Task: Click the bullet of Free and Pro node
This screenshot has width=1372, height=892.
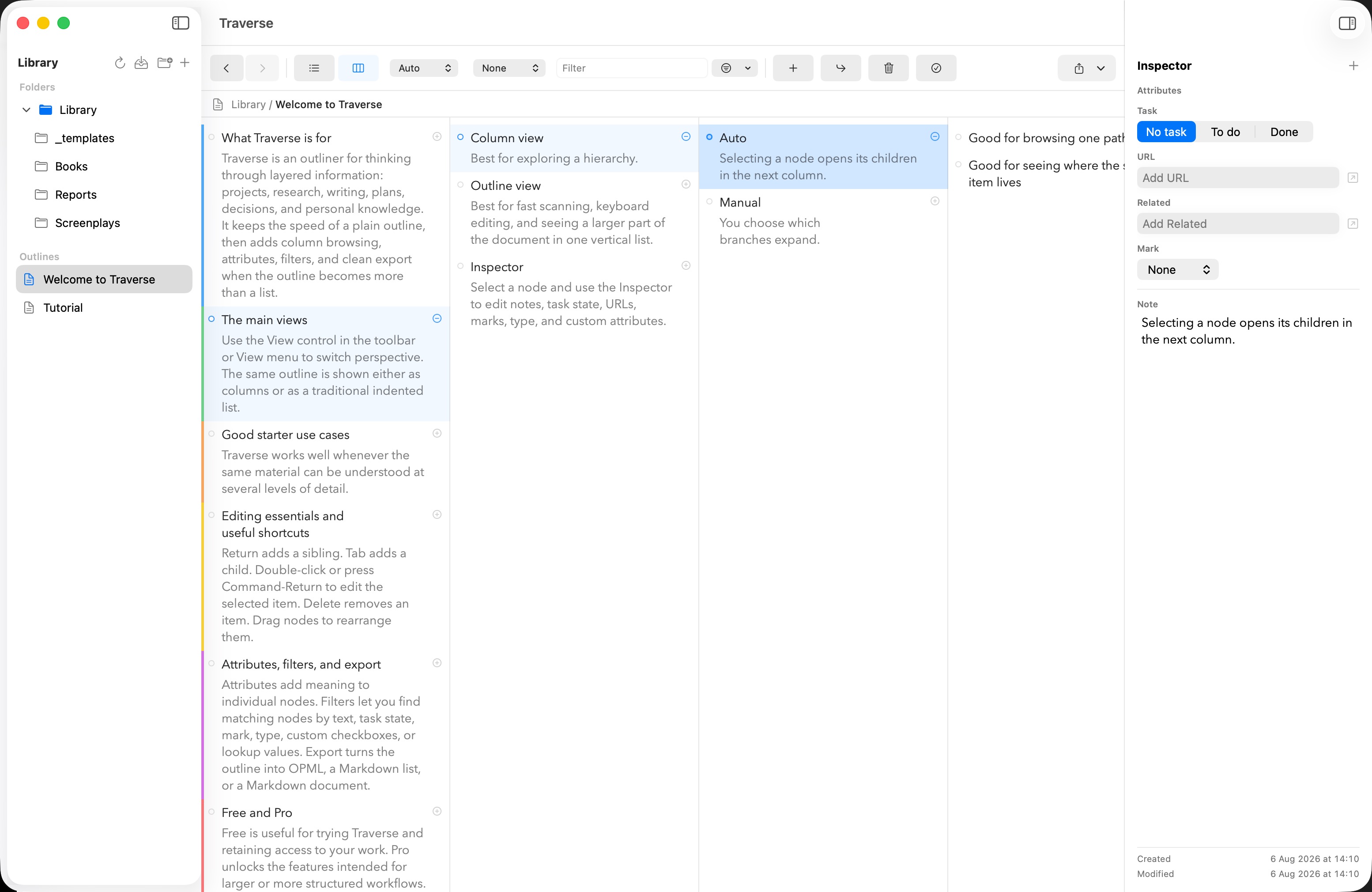Action: [211, 811]
